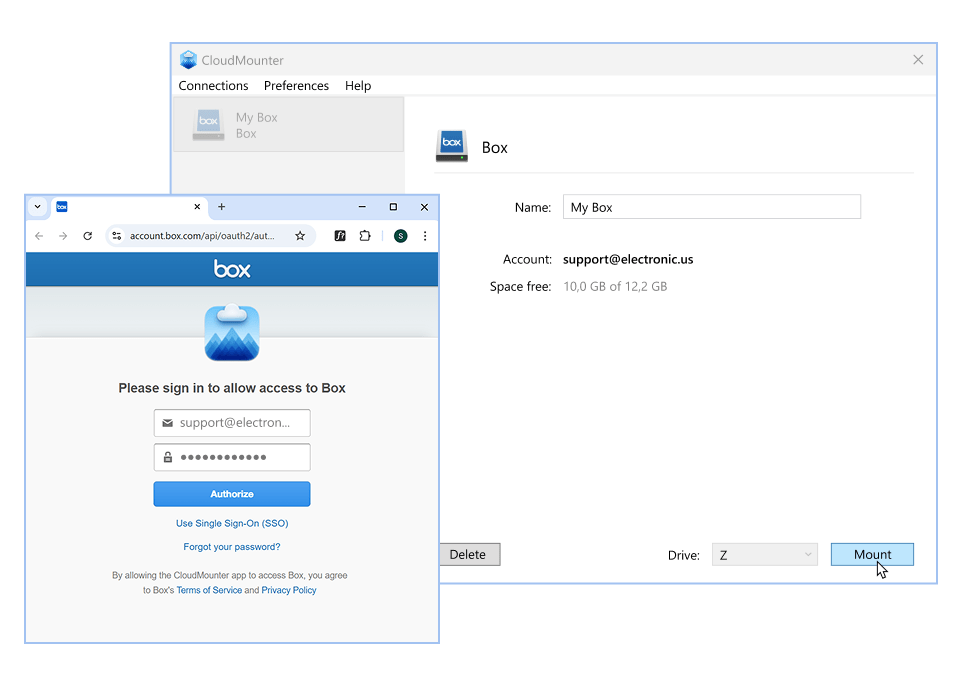This screenshot has height=688, width=960.
Task: Bookmark this page with the star icon
Action: pyautogui.click(x=299, y=236)
